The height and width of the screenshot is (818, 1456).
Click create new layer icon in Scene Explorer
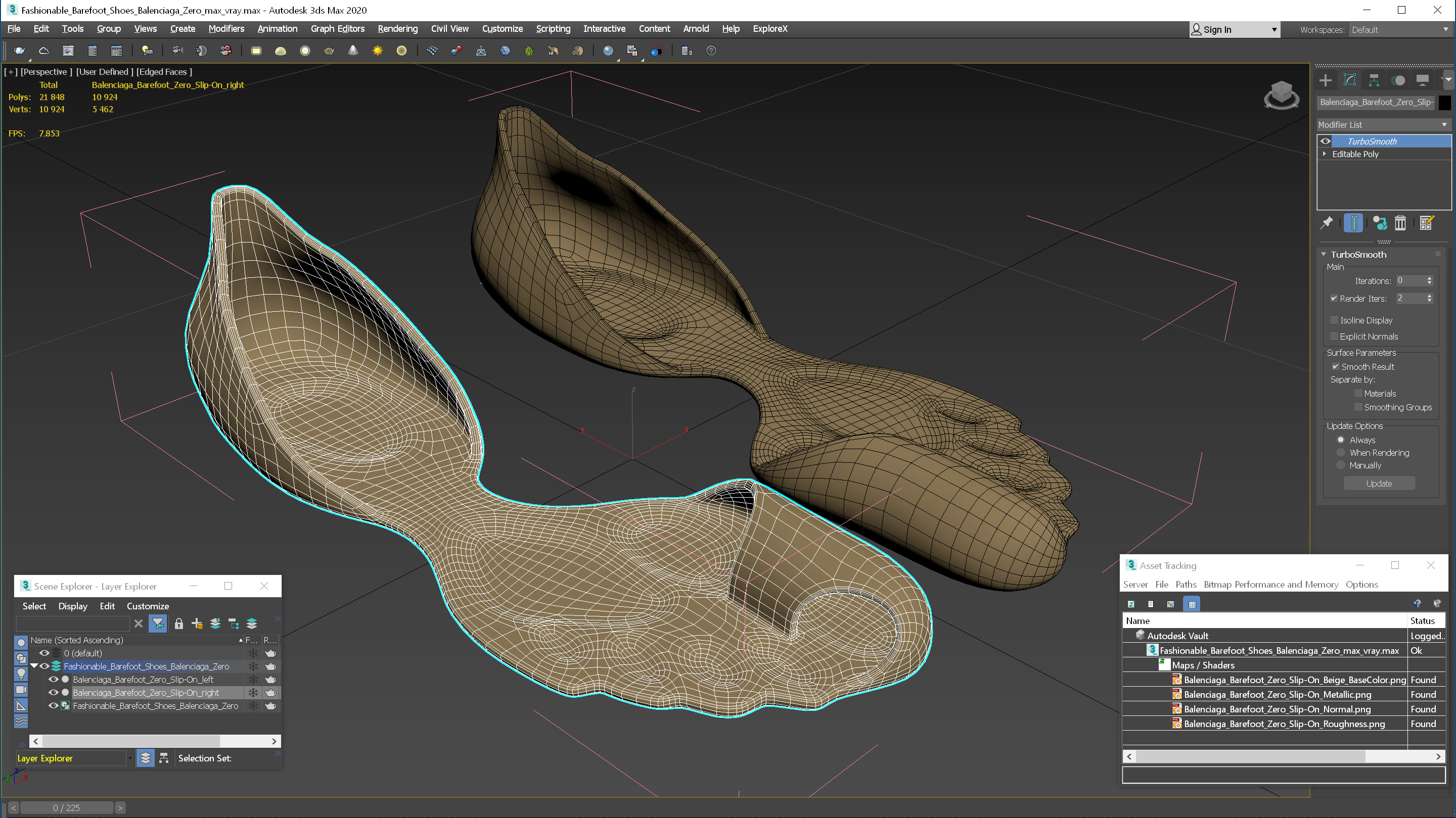pyautogui.click(x=197, y=623)
